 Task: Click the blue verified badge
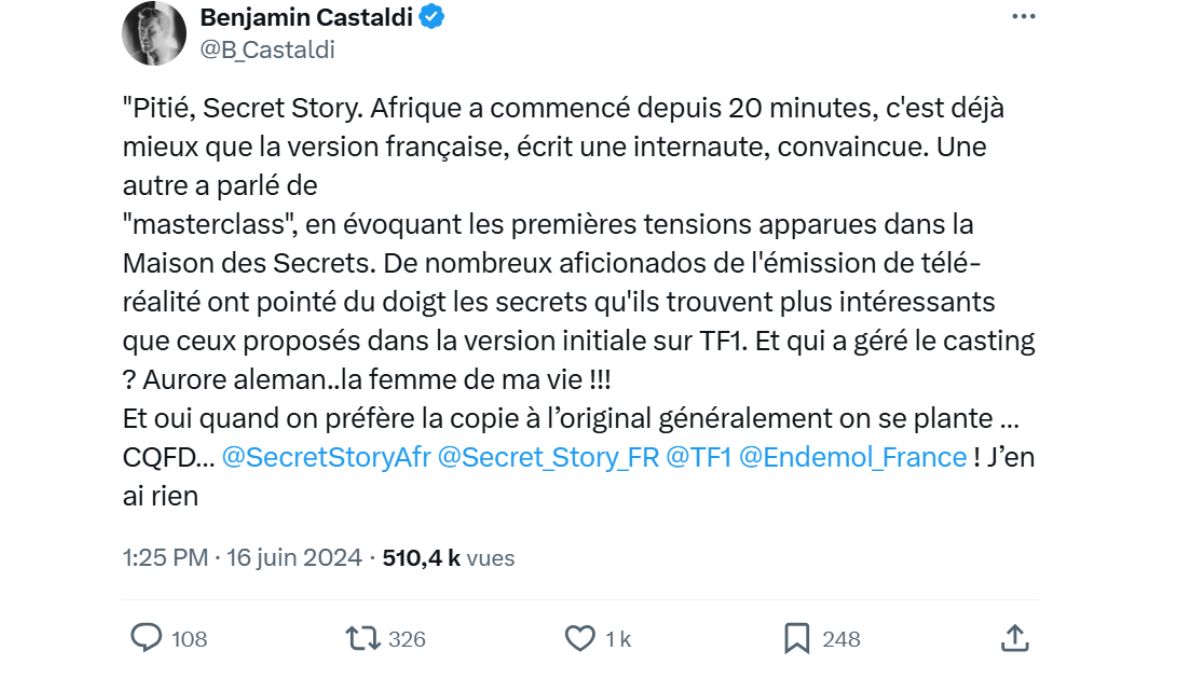432,15
